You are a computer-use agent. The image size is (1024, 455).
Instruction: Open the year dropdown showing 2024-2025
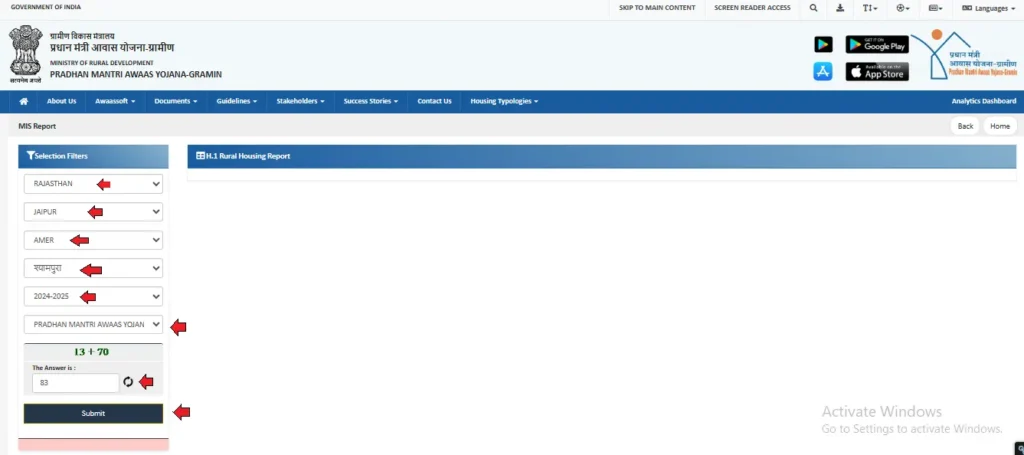93,296
